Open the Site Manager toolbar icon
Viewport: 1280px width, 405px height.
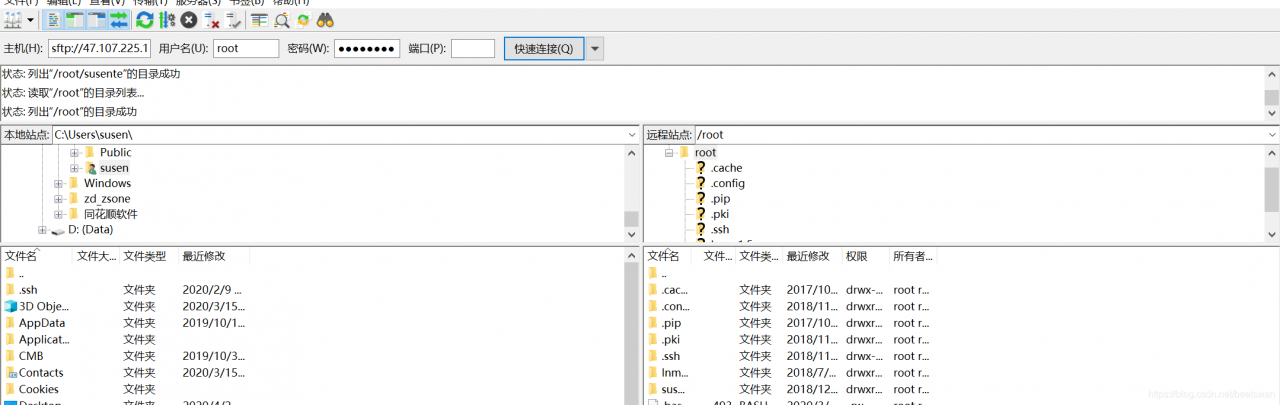pyautogui.click(x=13, y=19)
